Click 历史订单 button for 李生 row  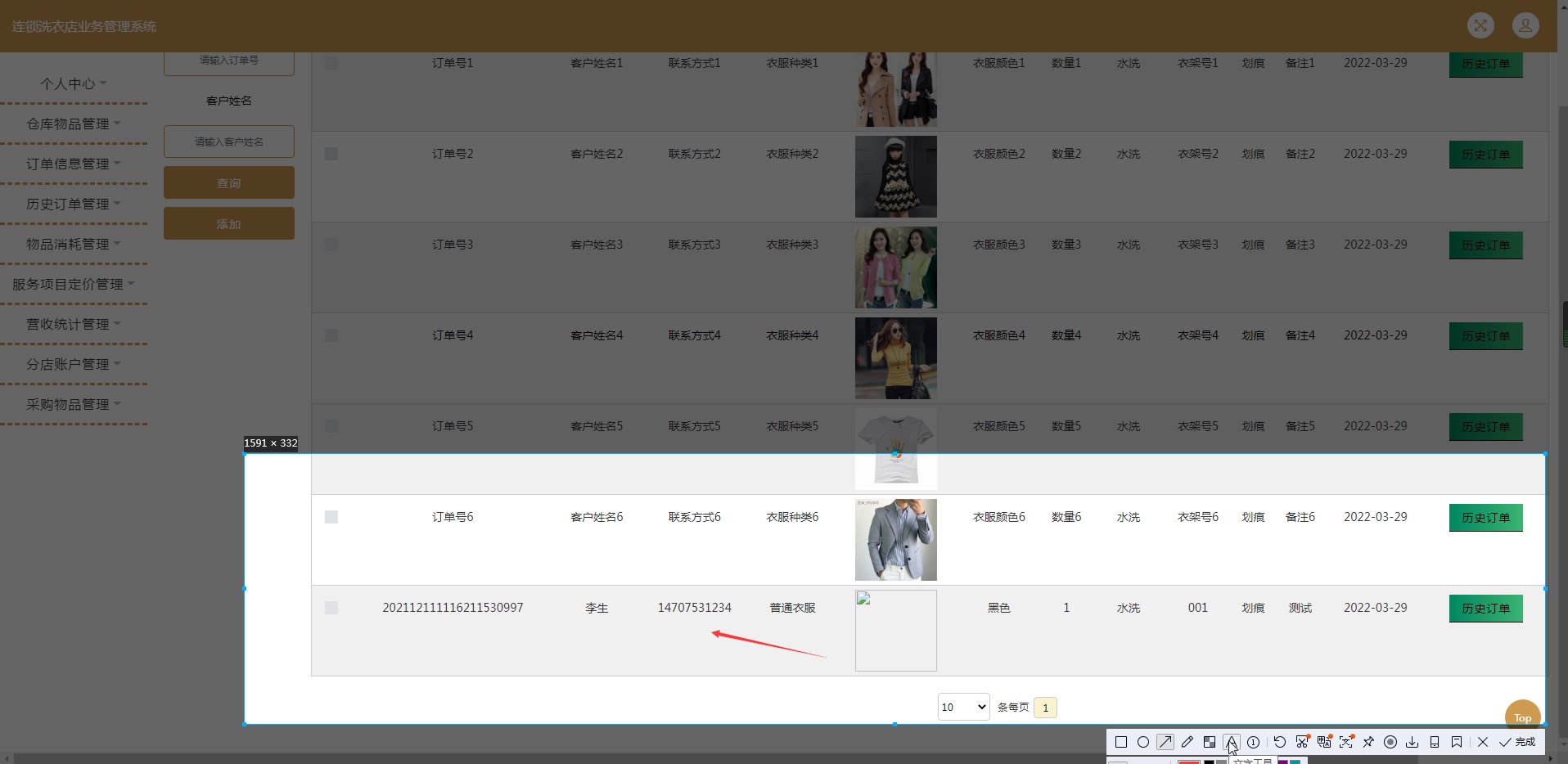(1486, 609)
